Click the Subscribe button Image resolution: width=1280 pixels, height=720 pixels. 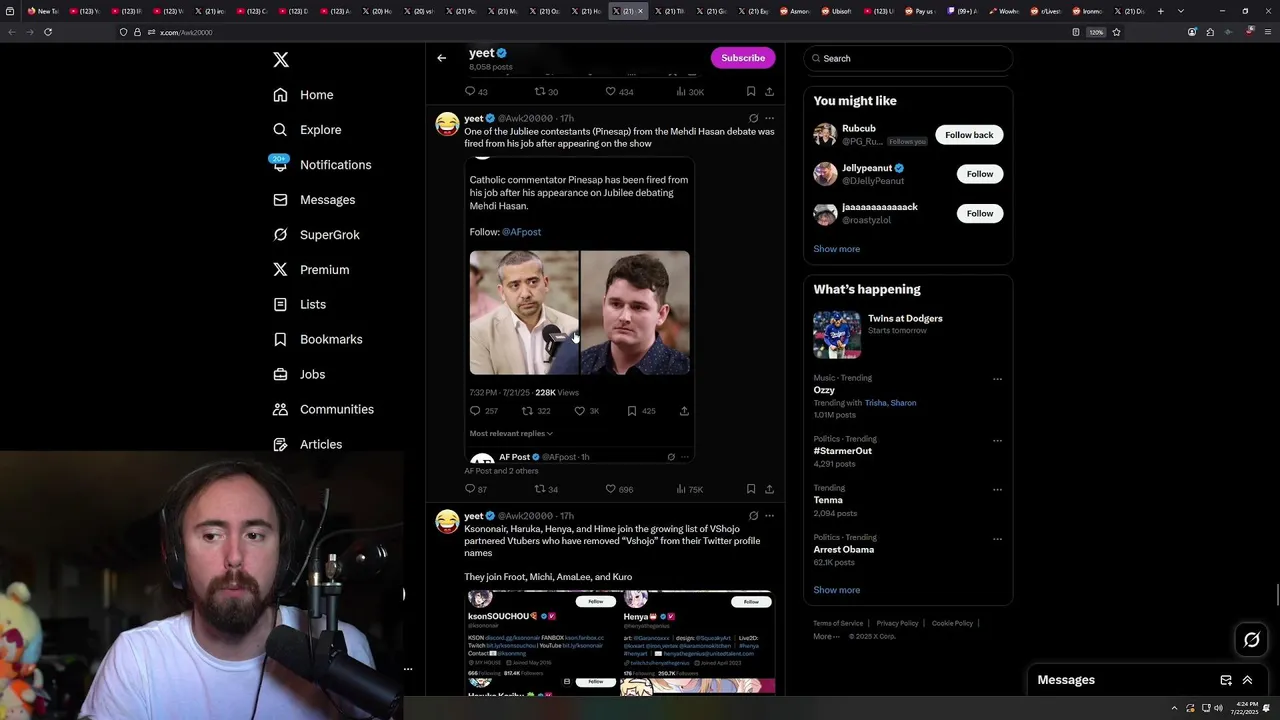click(x=743, y=58)
